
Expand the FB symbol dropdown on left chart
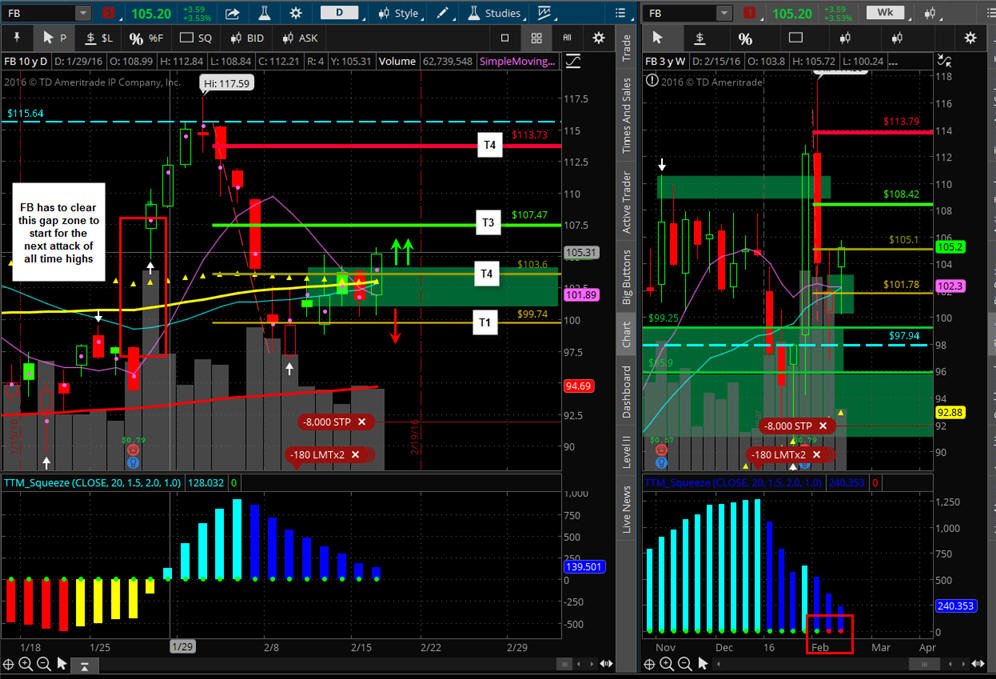(x=83, y=13)
